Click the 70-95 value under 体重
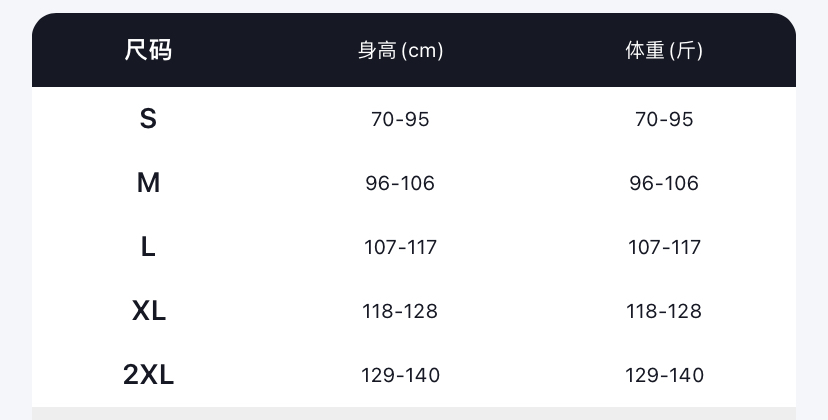The width and height of the screenshot is (828, 420). click(664, 119)
